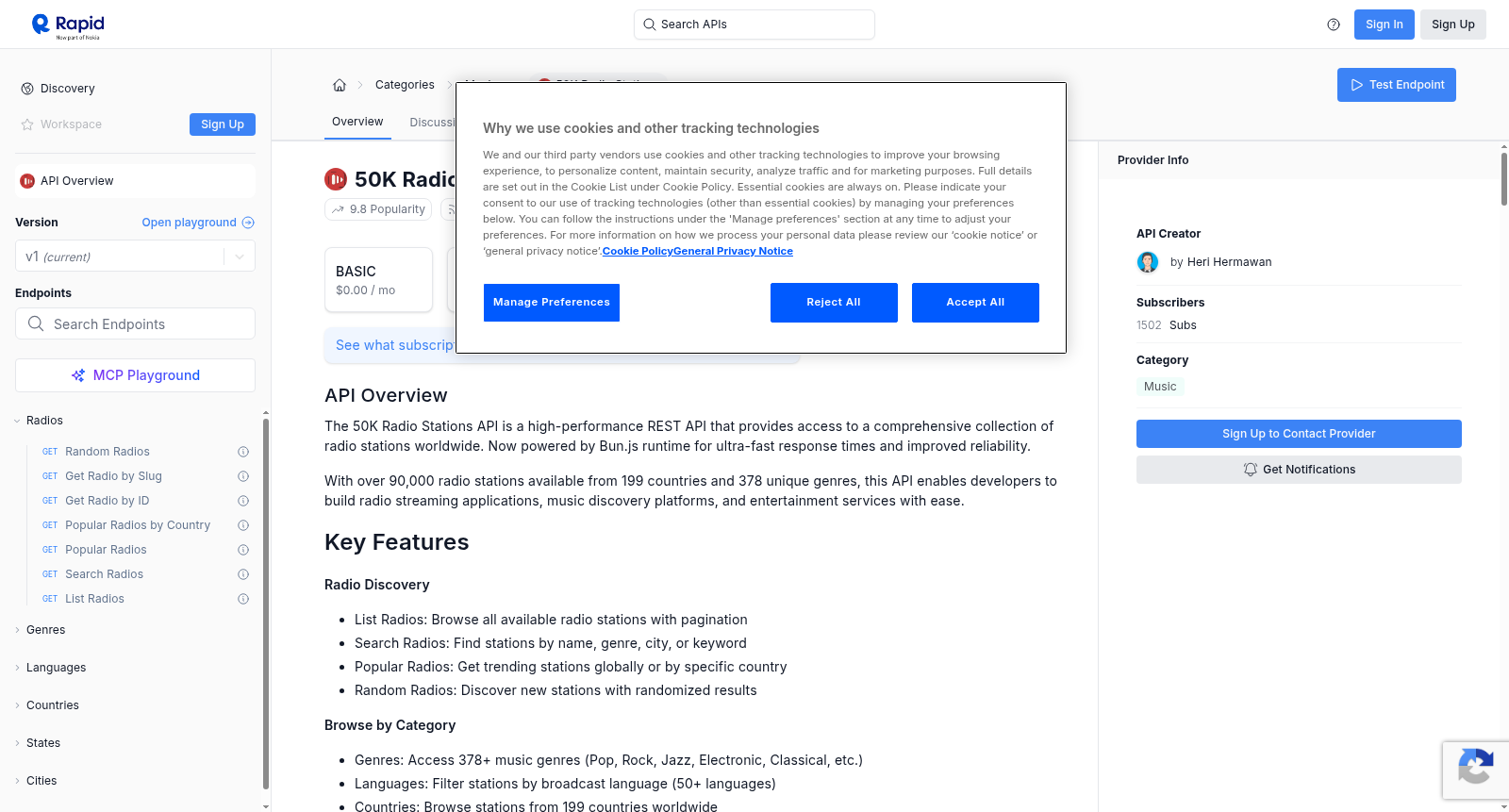This screenshot has height=812, width=1509.
Task: Accept all cookies
Action: coord(975,303)
